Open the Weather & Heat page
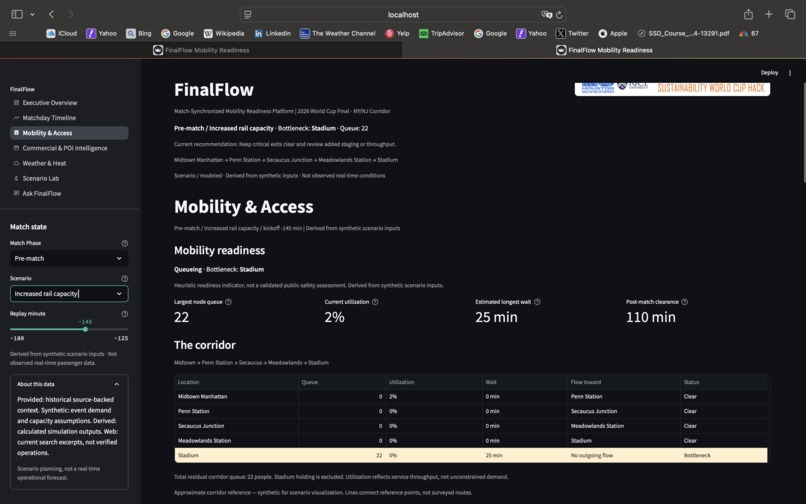Screen dimensions: 806x504 point(69,163)
